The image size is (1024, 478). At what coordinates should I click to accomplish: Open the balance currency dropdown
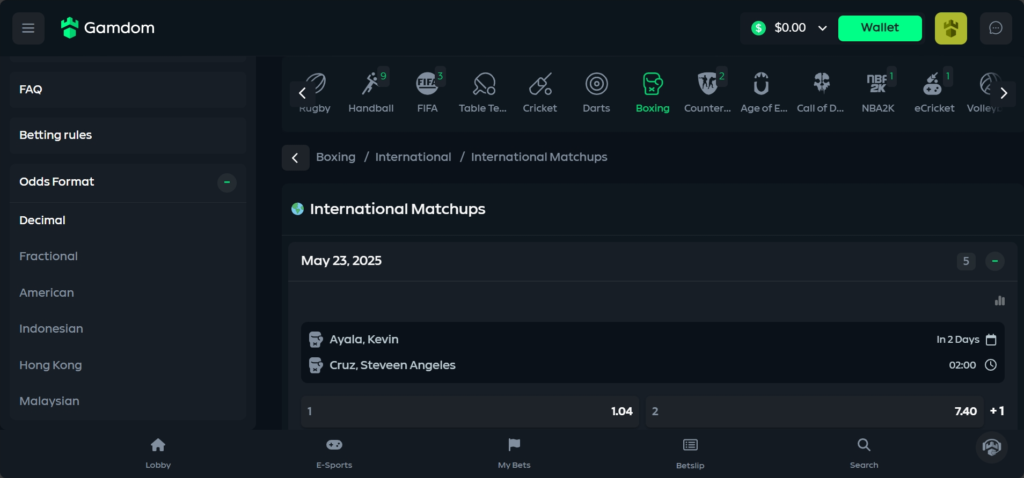tap(822, 28)
